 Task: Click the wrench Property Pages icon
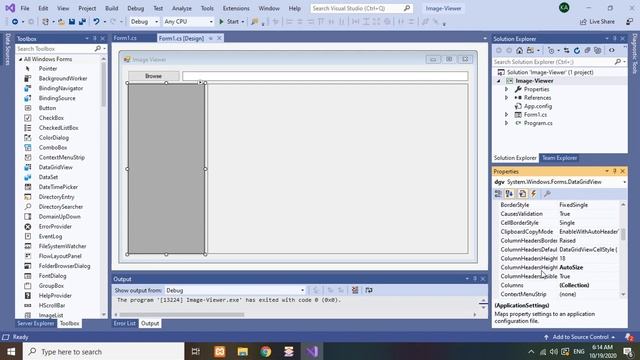(547, 194)
